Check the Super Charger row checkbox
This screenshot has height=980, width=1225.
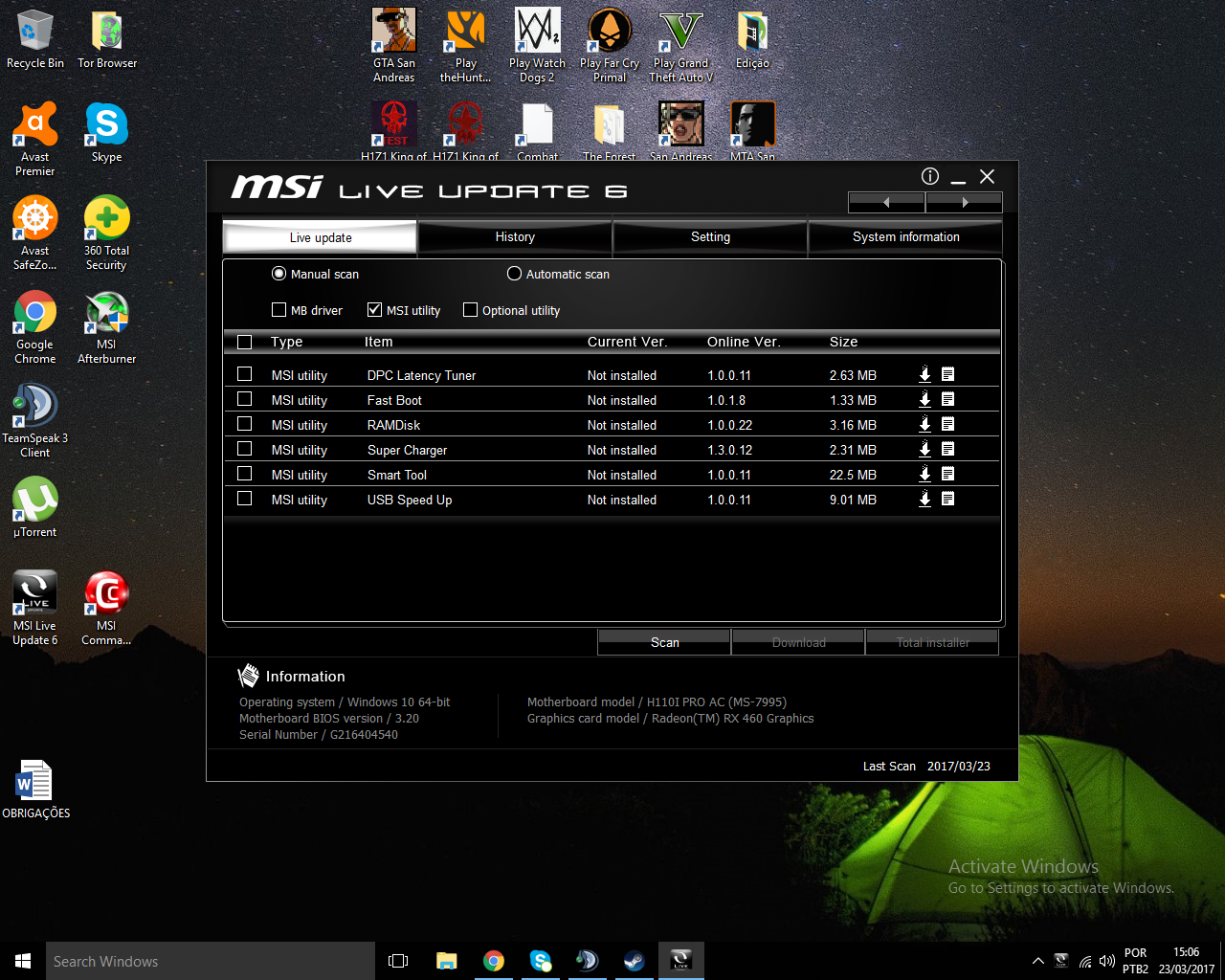coord(245,449)
